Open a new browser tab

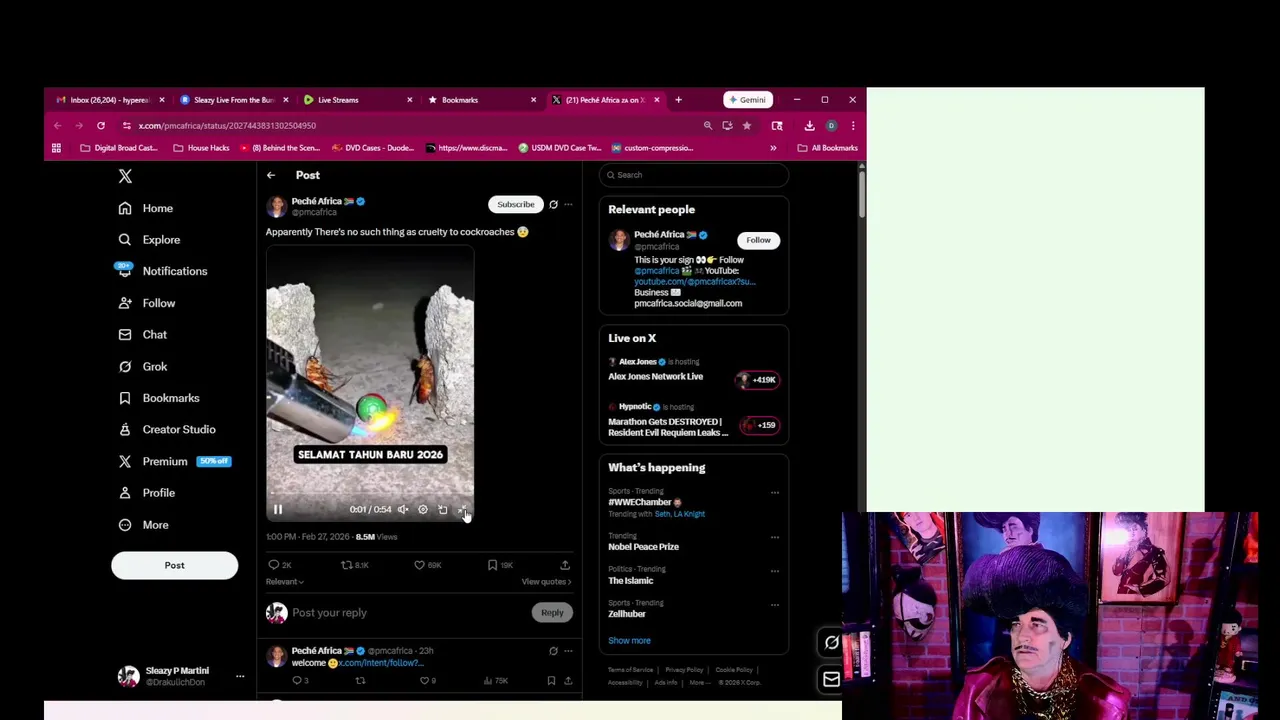coord(678,100)
